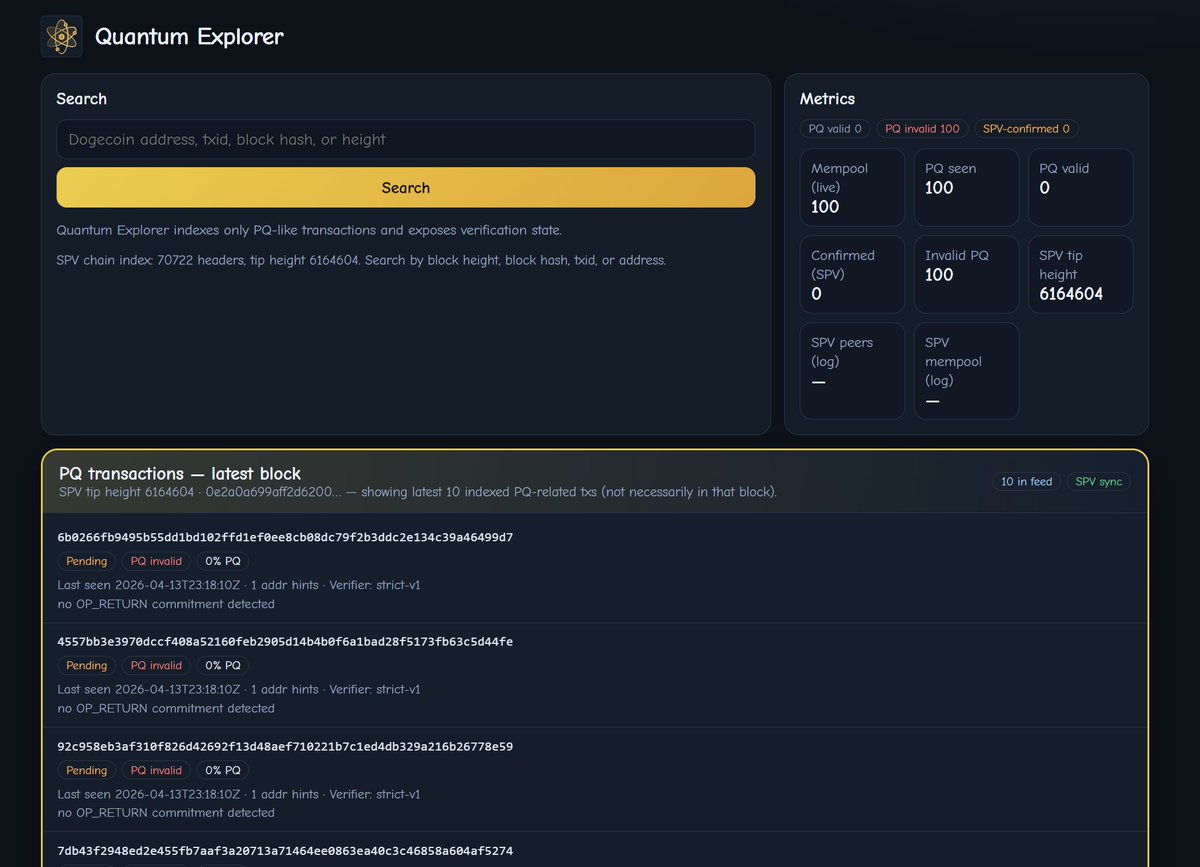Click the 'SPV-confirmed 0' orange badge
1200x867 pixels.
coord(1025,129)
